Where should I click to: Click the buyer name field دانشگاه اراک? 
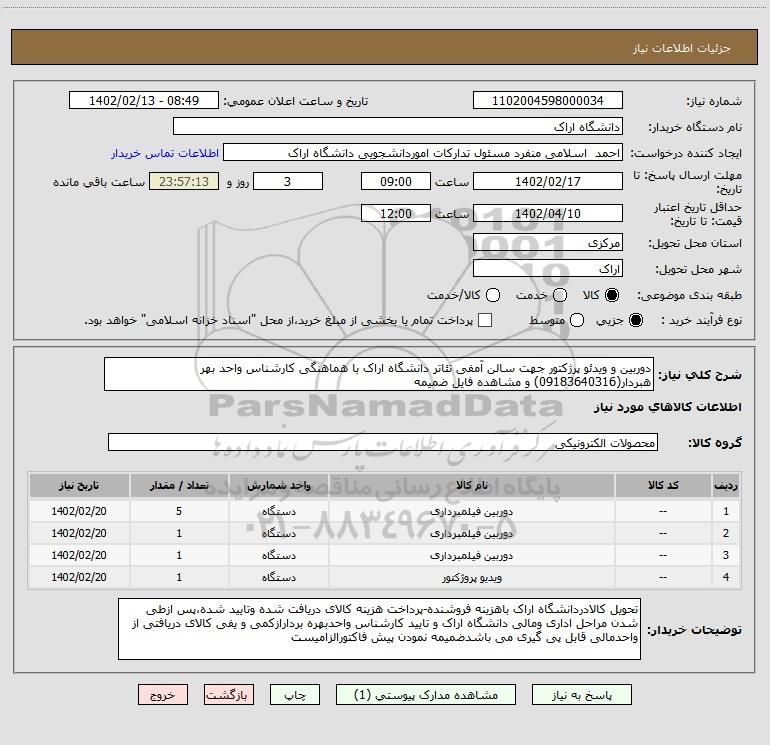tap(398, 127)
